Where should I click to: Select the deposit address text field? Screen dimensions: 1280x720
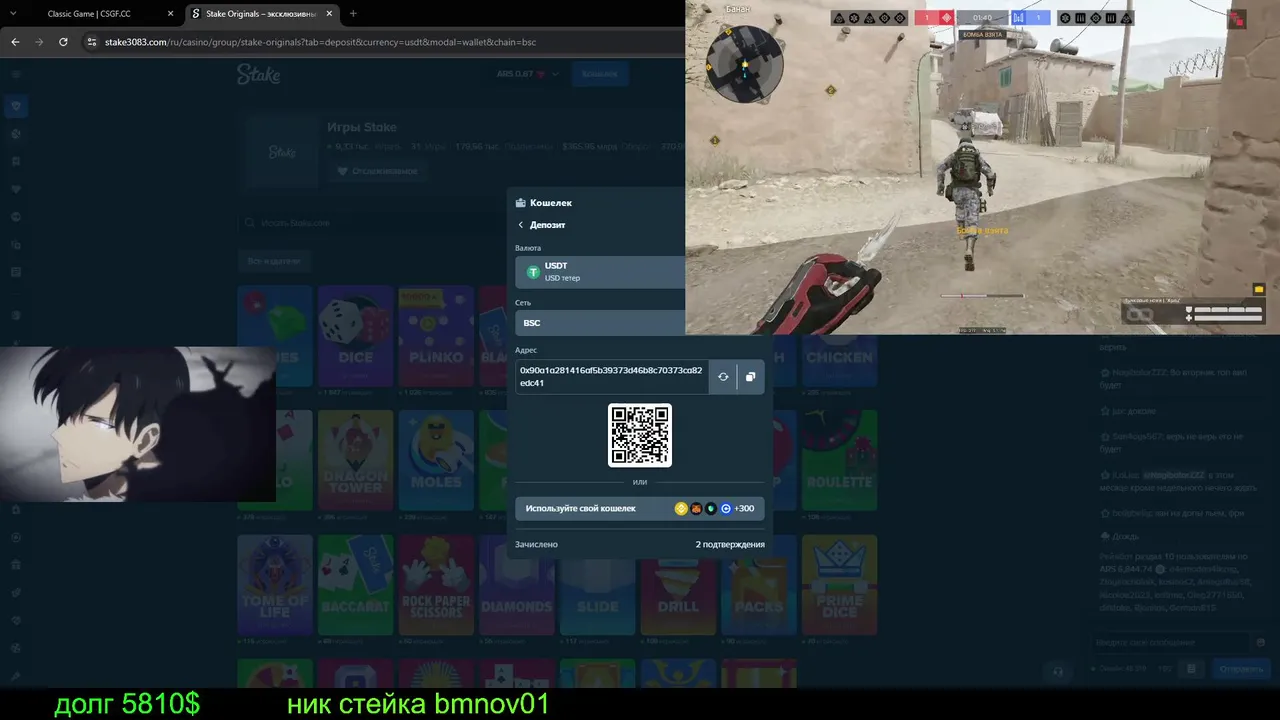(x=612, y=377)
